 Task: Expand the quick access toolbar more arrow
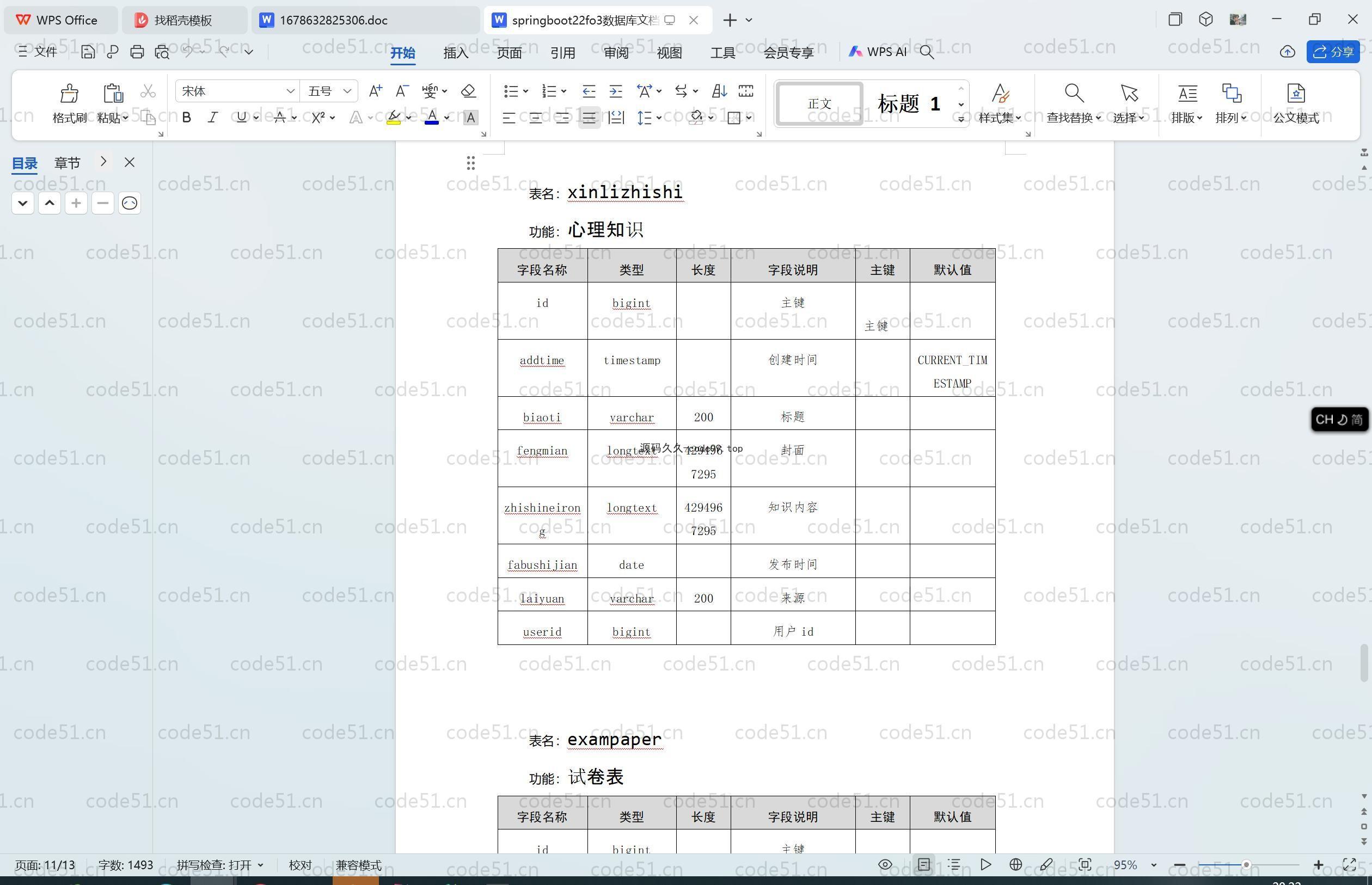point(249,52)
